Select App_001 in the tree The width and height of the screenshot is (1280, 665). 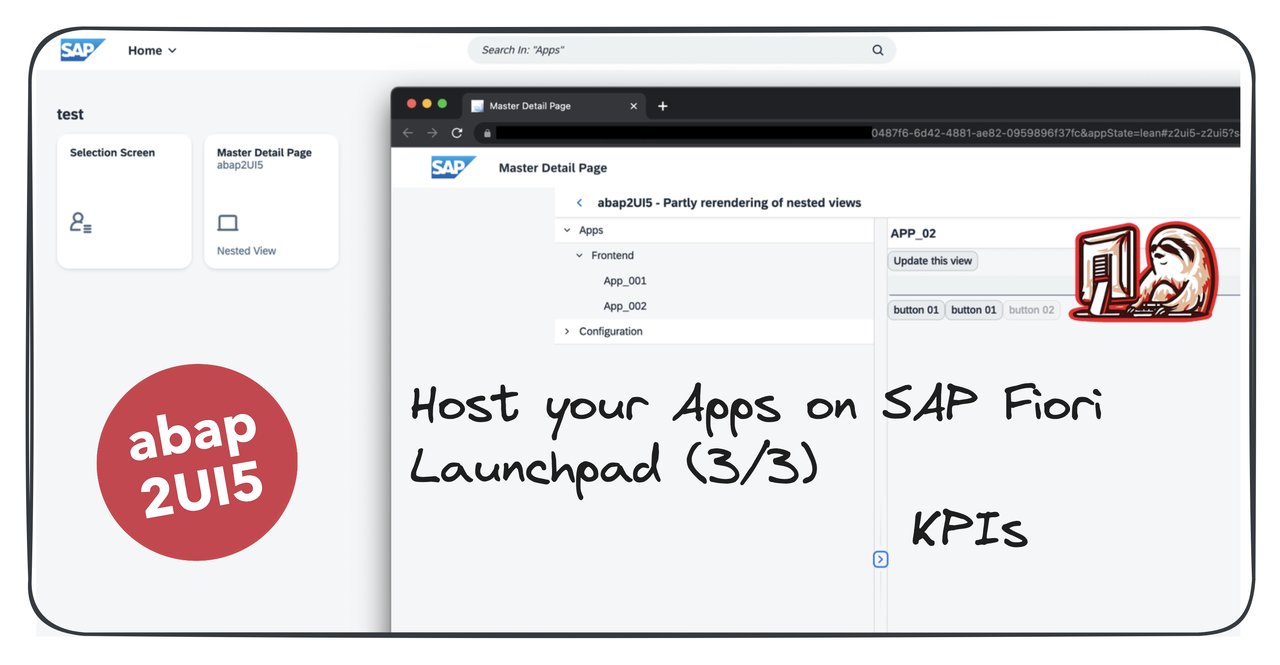[625, 281]
